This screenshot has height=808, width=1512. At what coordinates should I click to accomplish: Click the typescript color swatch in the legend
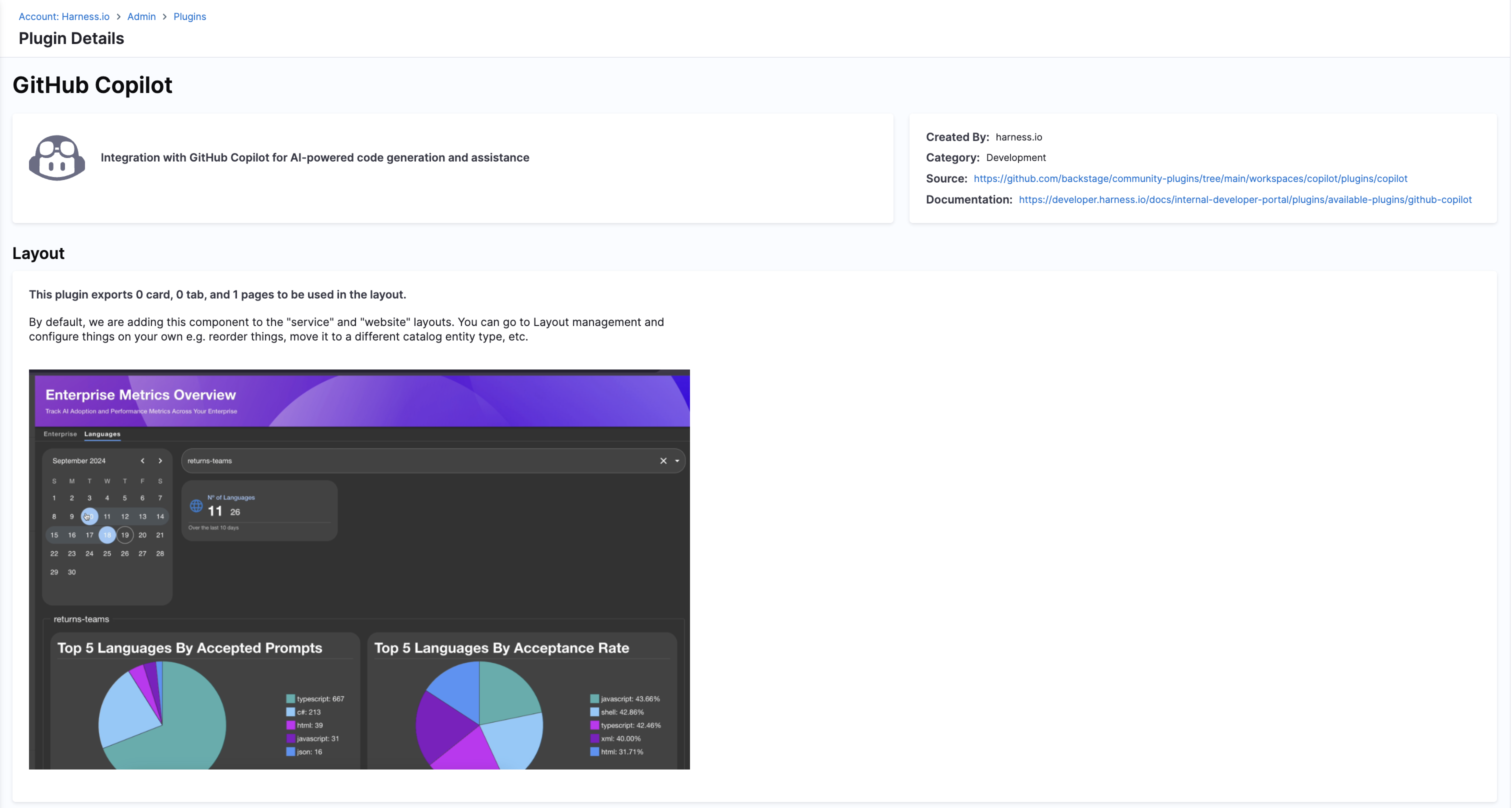tap(289, 699)
